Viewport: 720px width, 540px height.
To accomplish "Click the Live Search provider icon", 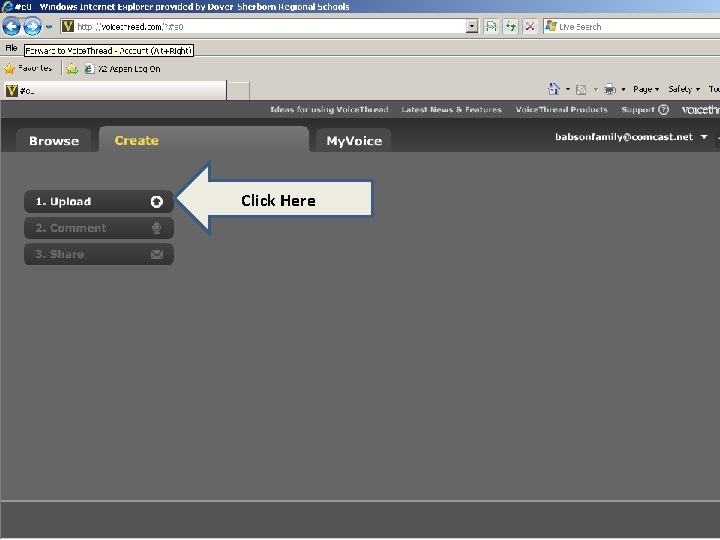I will point(551,26).
